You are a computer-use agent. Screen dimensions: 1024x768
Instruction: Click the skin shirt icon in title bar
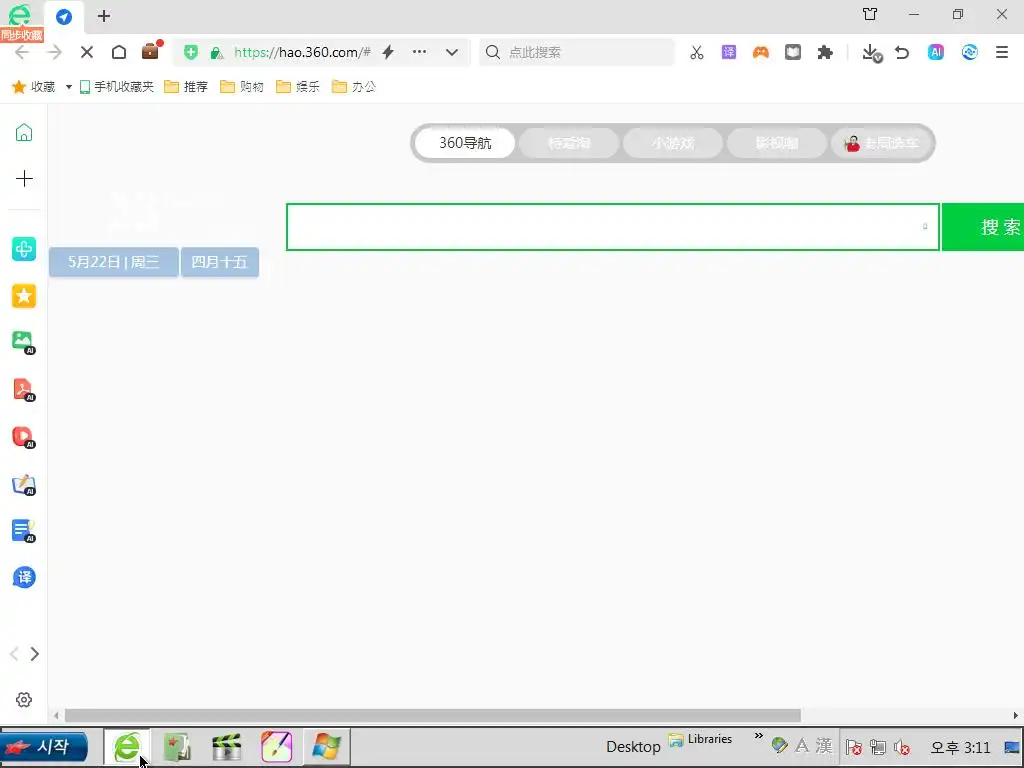point(870,14)
